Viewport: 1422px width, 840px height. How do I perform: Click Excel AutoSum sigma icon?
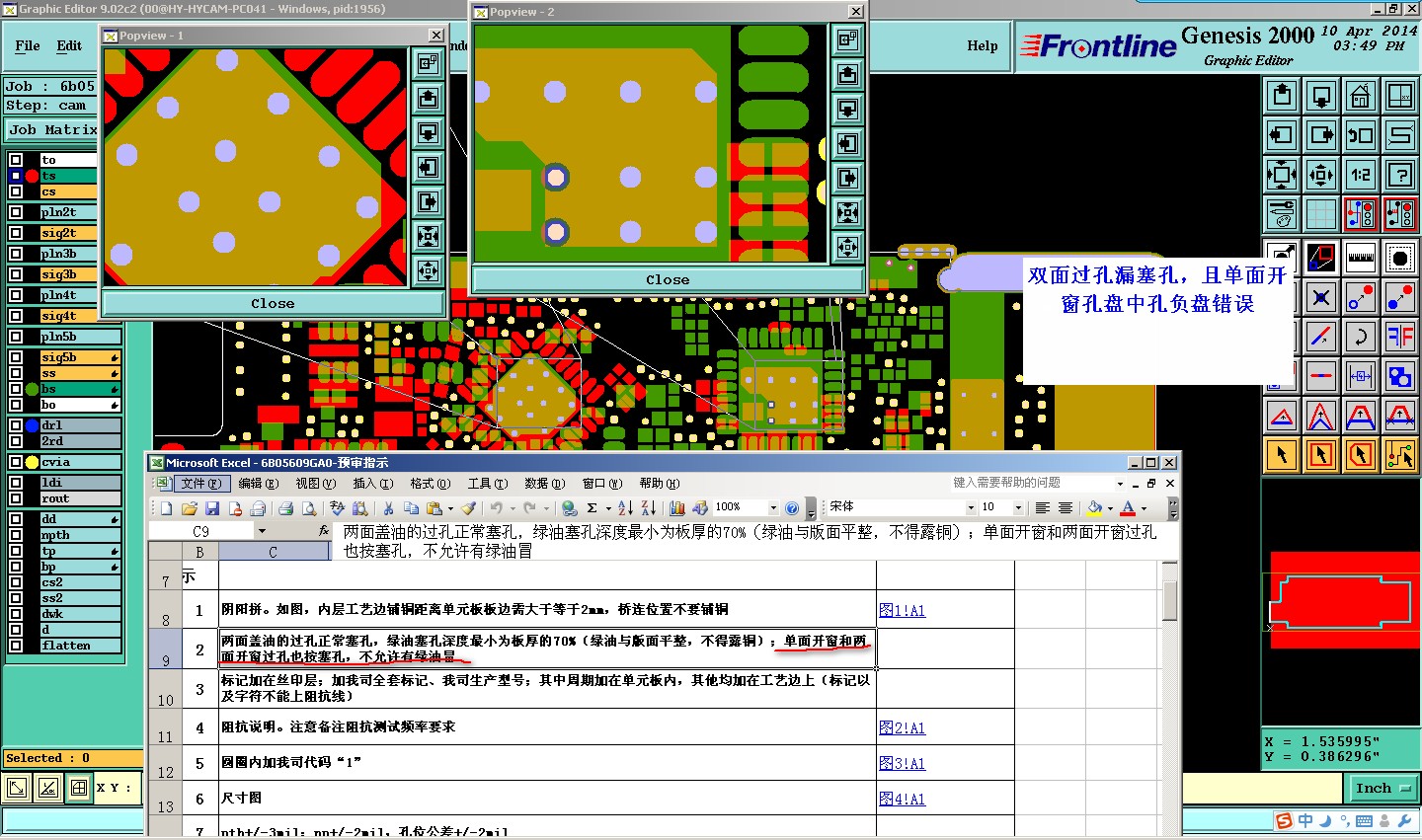(592, 508)
